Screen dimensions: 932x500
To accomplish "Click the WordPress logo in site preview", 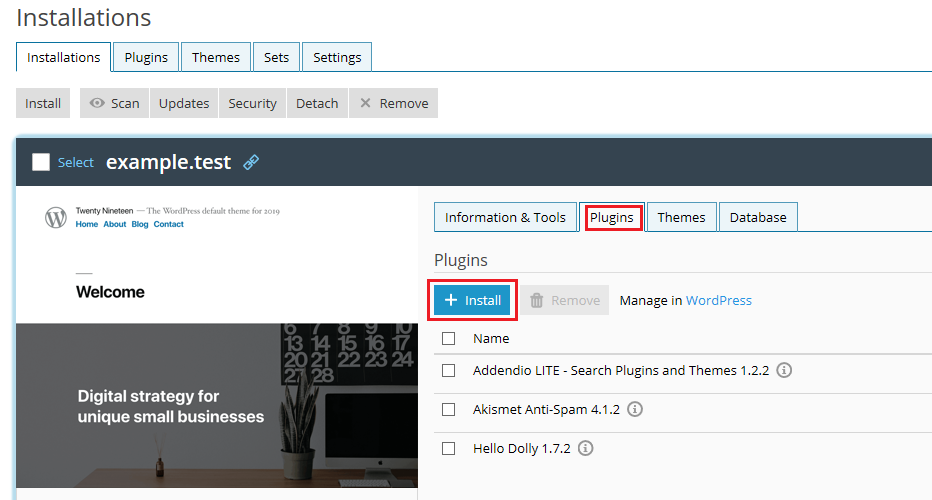I will coord(56,218).
